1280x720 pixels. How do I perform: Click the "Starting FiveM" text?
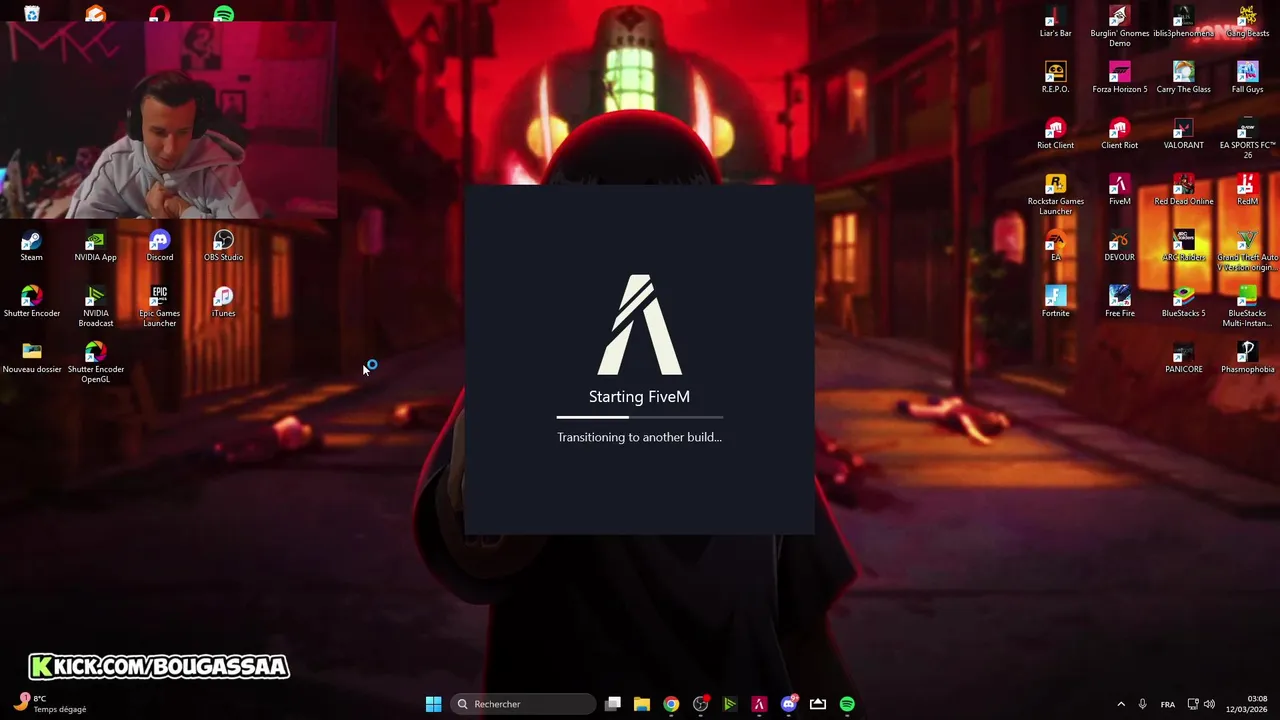[x=639, y=397]
